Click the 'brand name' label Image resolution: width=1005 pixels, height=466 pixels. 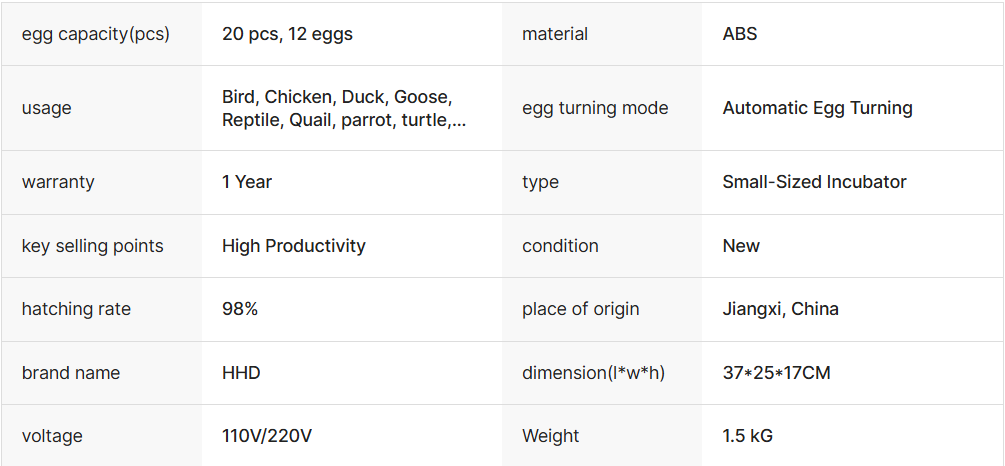point(70,373)
